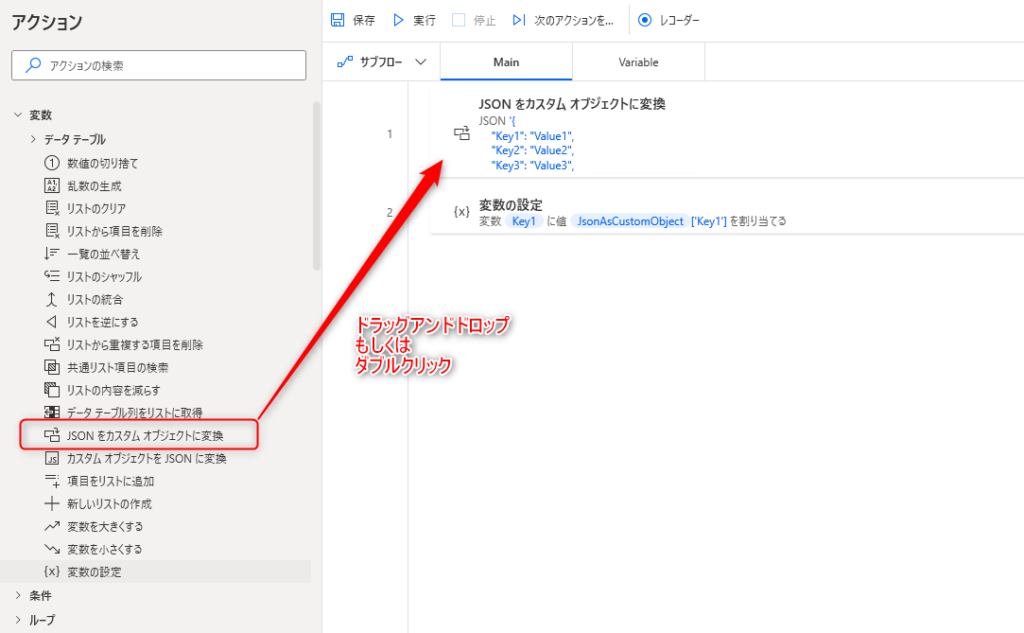Click the Increase variable icon
This screenshot has height=633, width=1024.
(x=53, y=527)
